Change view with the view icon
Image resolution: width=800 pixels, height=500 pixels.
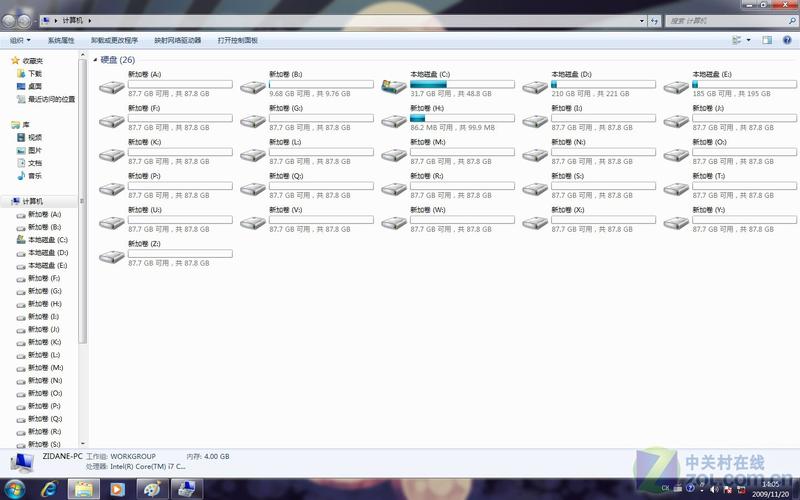pos(736,40)
